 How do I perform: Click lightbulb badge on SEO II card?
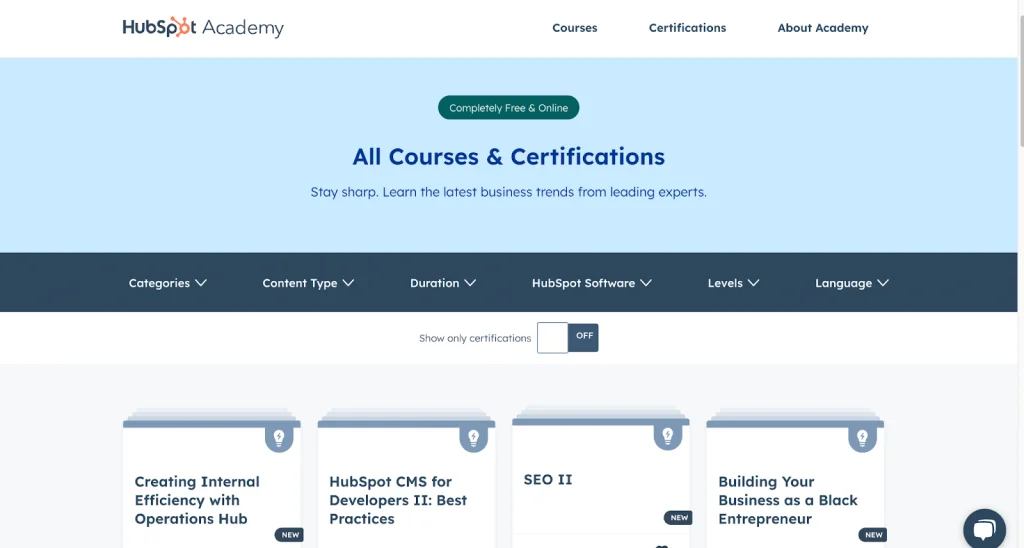667,436
